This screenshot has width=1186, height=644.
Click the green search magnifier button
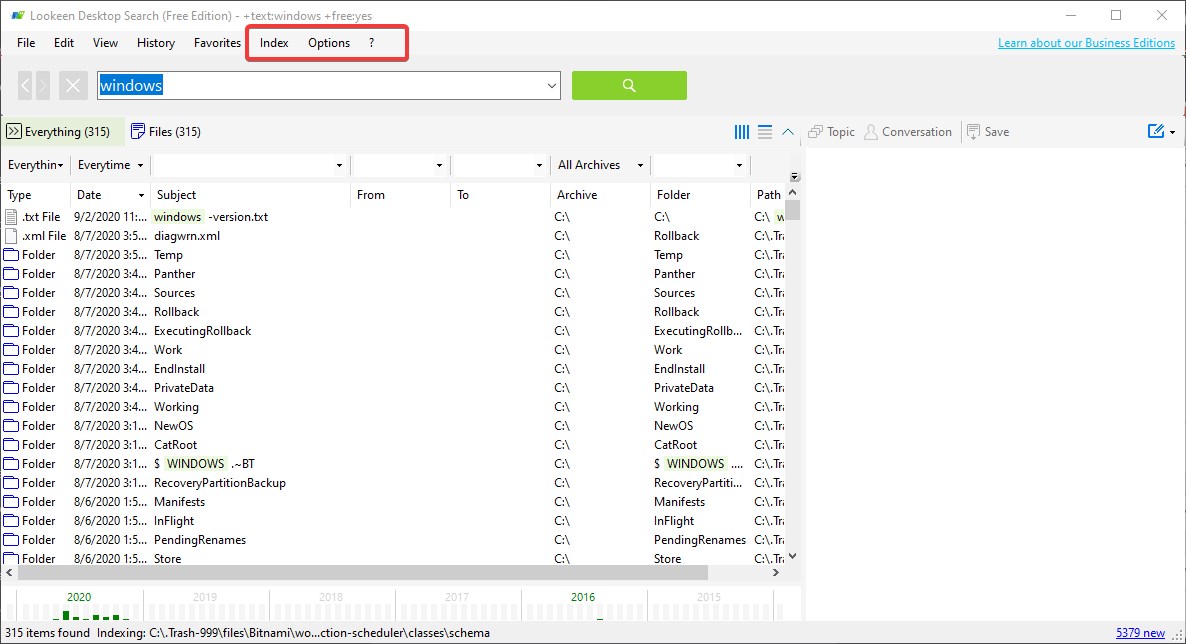point(629,86)
